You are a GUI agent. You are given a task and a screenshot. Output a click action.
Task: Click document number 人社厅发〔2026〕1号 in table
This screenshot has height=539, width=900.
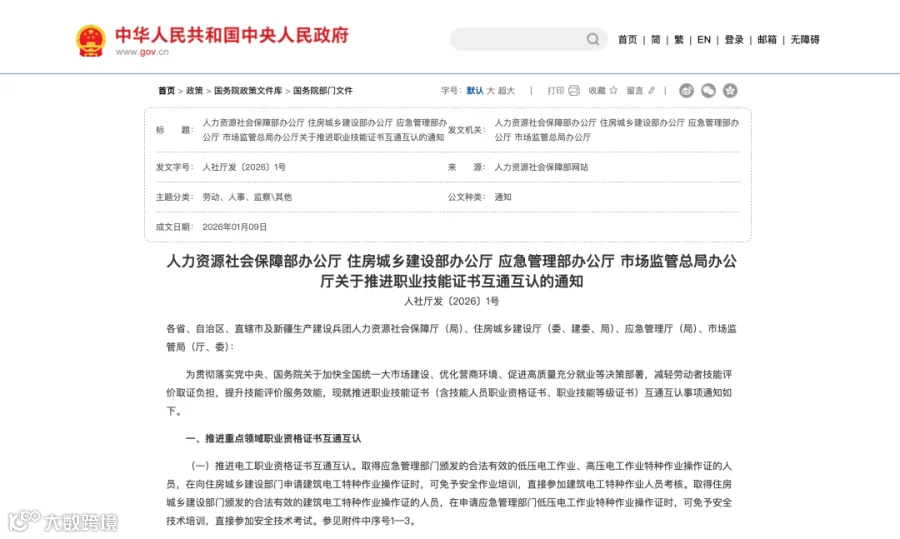244,167
